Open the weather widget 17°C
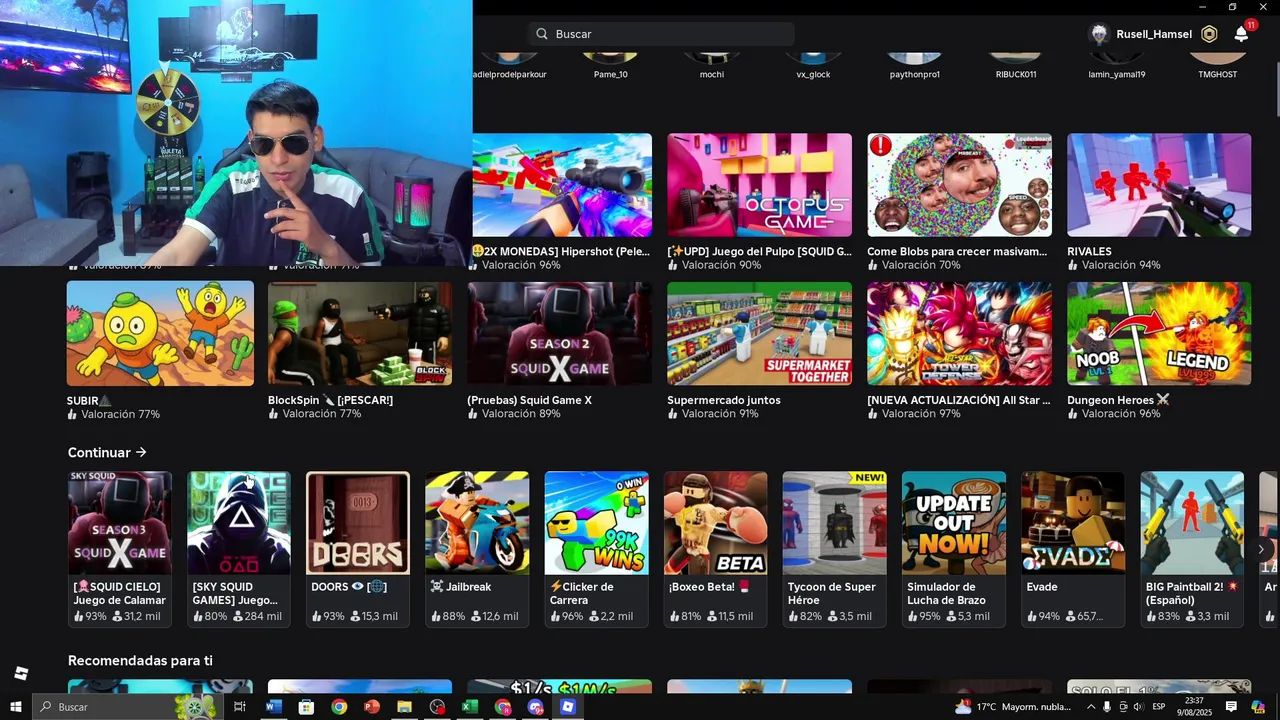 [x=1013, y=707]
